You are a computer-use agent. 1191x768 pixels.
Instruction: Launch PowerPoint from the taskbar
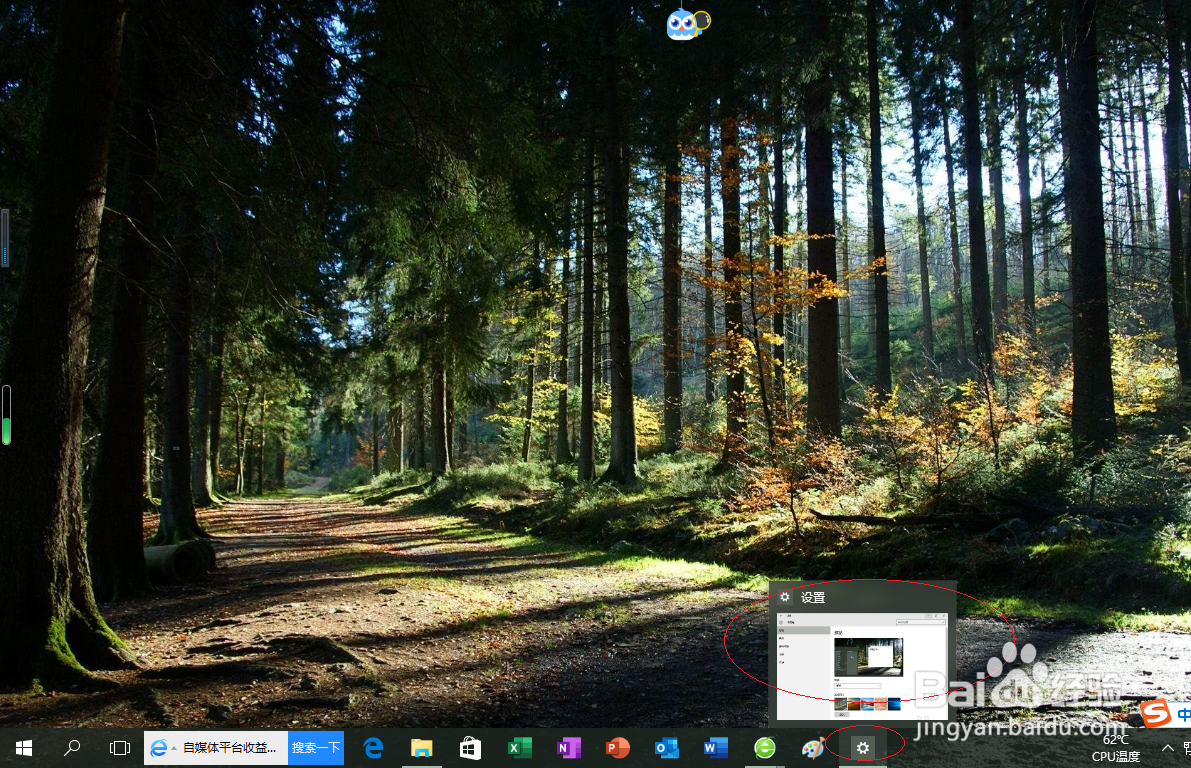pos(617,747)
